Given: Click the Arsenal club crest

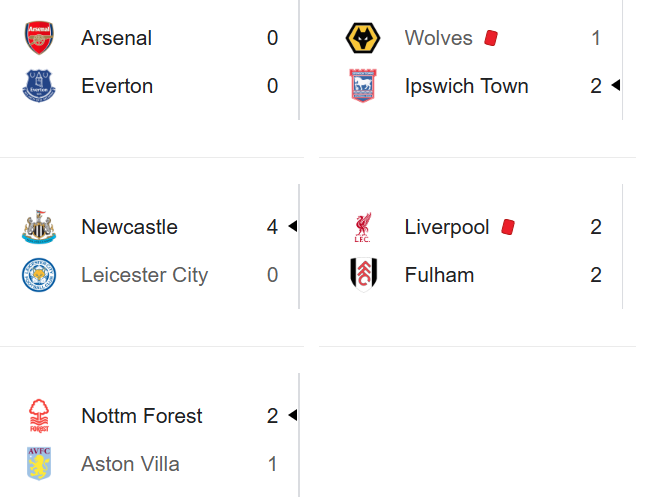Looking at the screenshot, I should coord(40,38).
